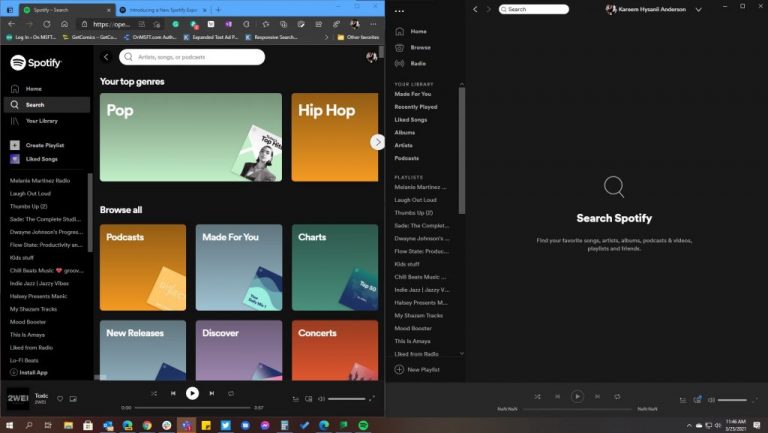768x433 pixels.
Task: Skip to next track in the web player
Action: coord(212,393)
